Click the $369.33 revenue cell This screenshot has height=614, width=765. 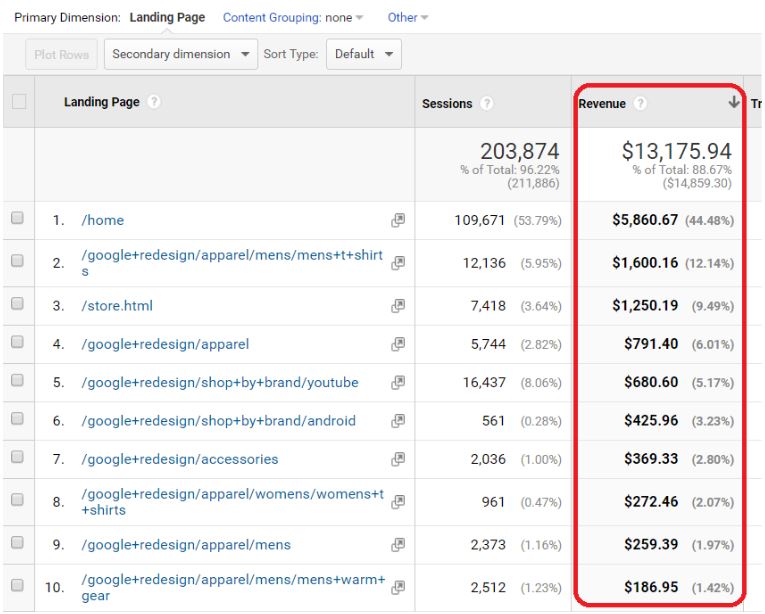click(651, 459)
